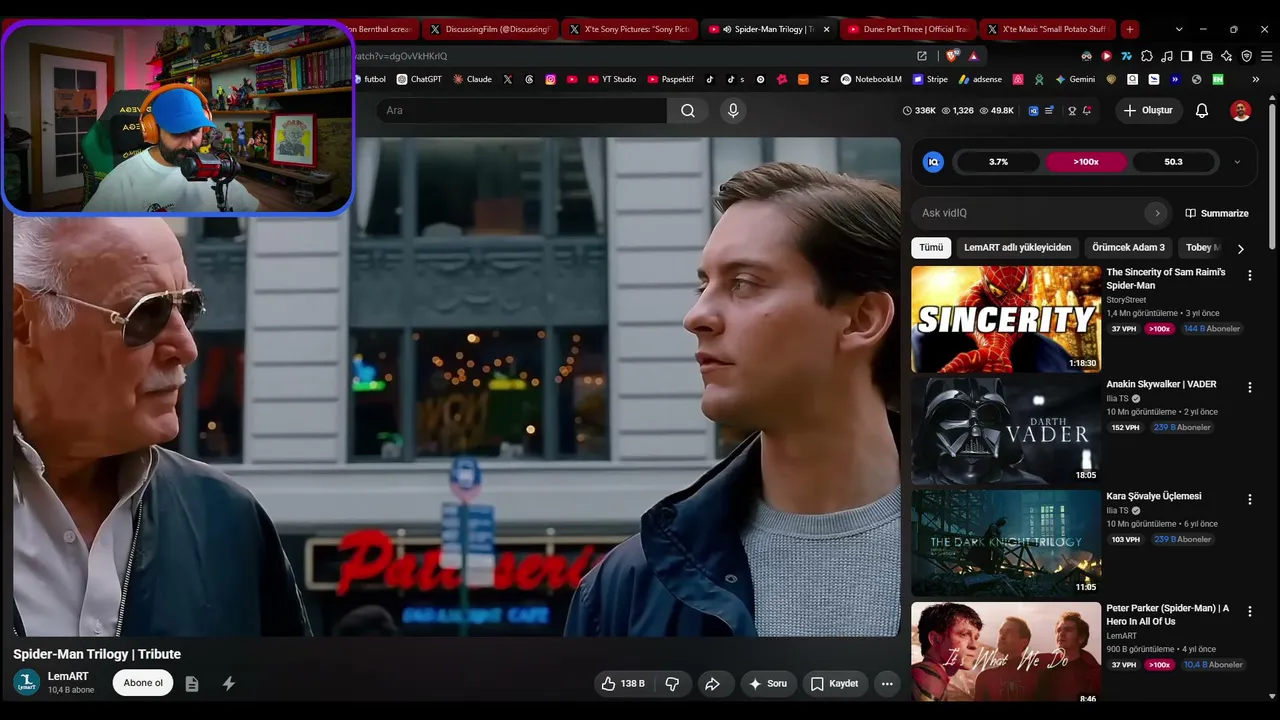Save the video with Kaydet
Screen dimensions: 1280x720
(x=834, y=684)
